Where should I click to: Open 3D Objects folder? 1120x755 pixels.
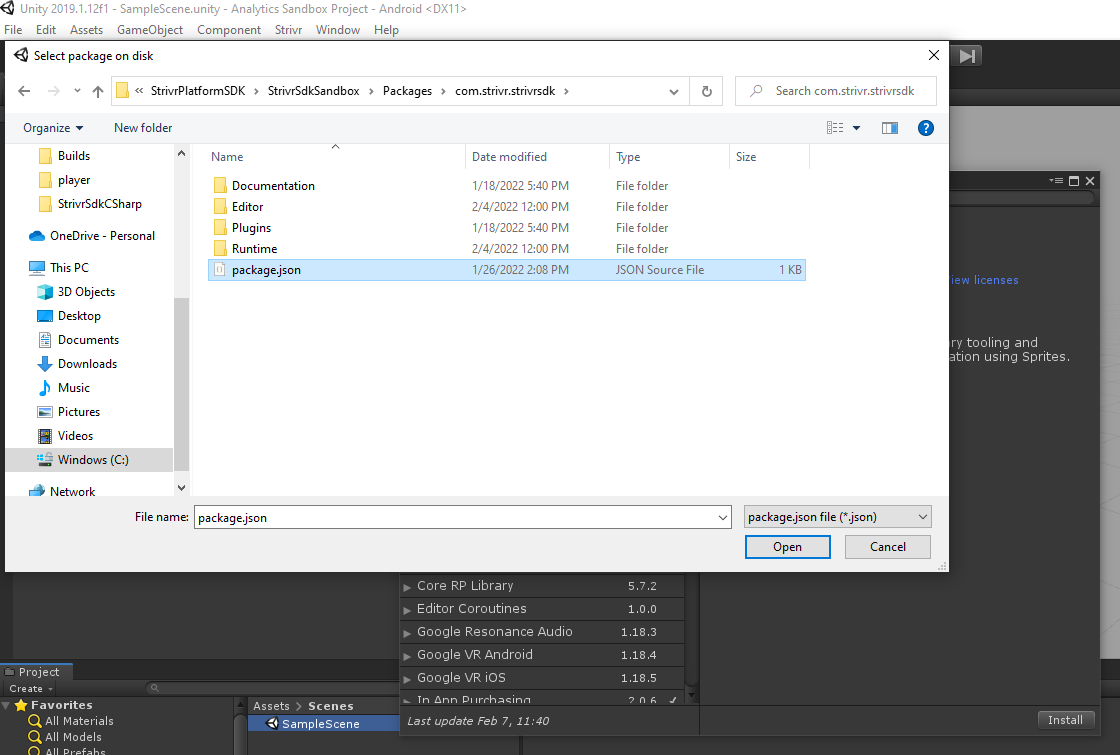86,292
